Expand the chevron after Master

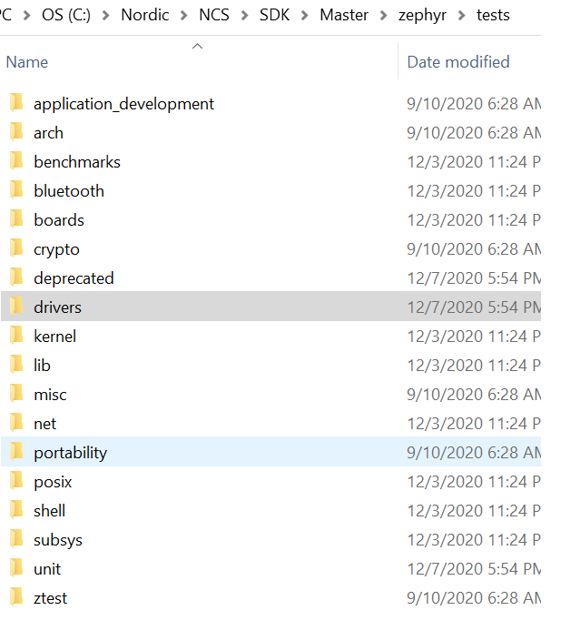click(383, 16)
